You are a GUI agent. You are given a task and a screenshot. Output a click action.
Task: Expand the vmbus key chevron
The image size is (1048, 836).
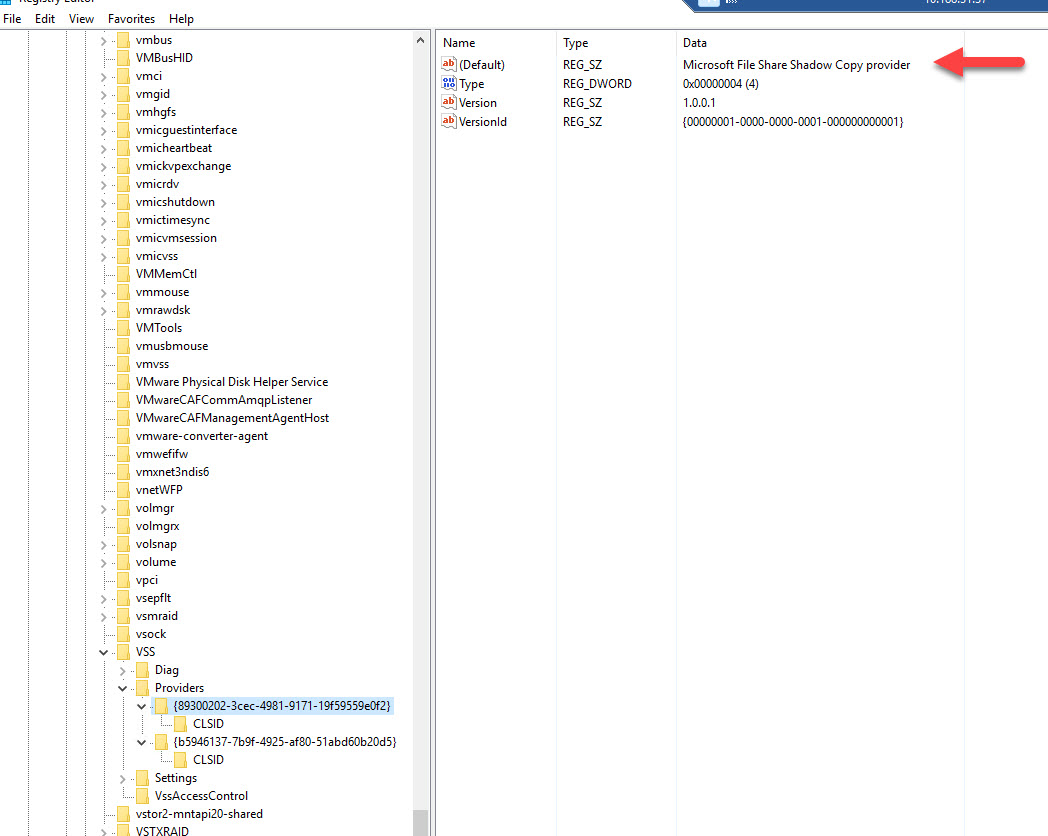click(x=104, y=39)
